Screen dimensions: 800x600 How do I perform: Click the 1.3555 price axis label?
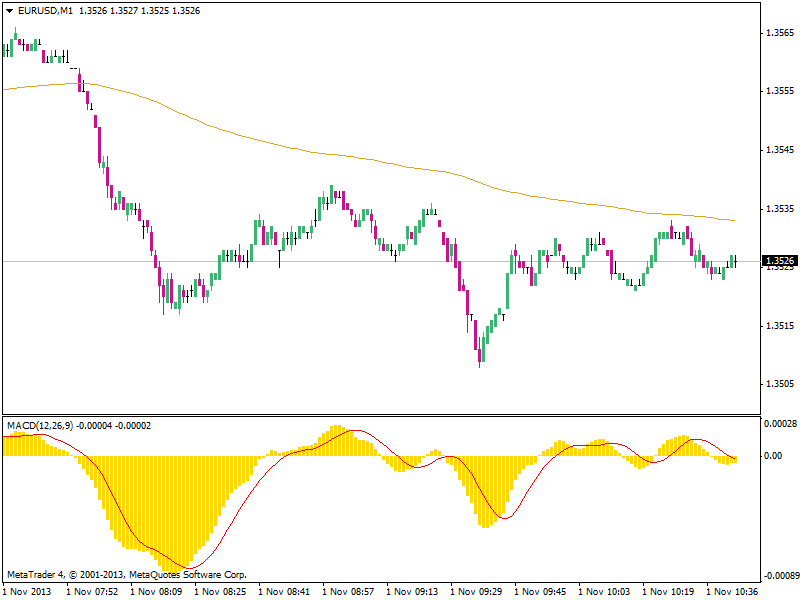coord(780,91)
